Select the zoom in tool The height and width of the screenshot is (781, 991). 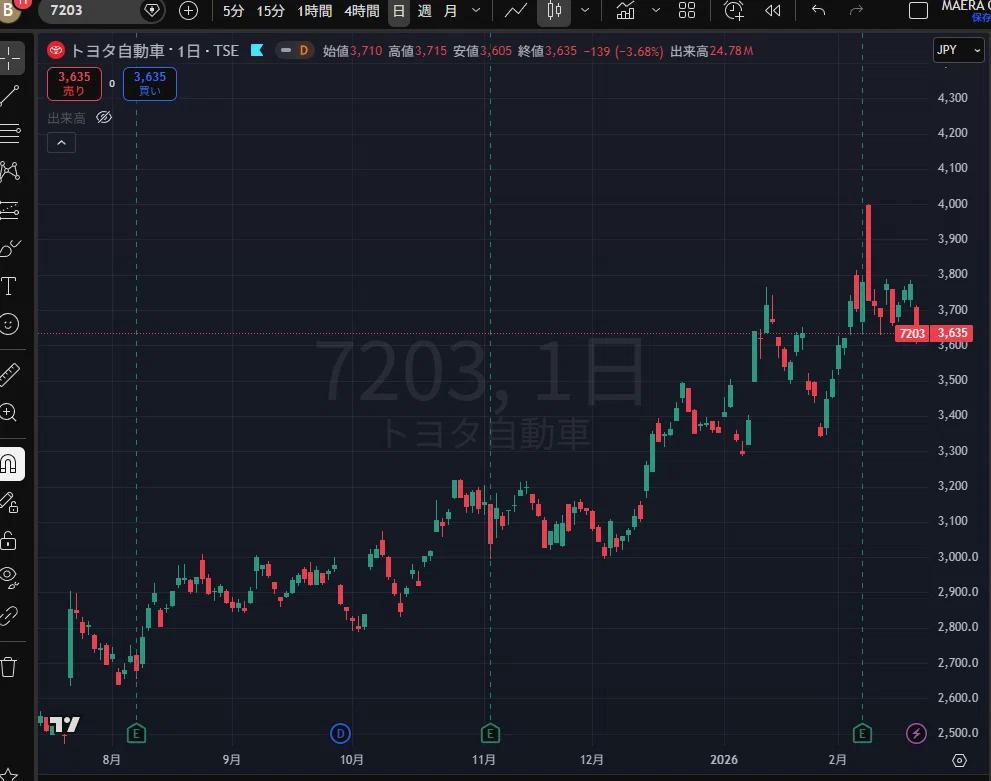pos(9,413)
